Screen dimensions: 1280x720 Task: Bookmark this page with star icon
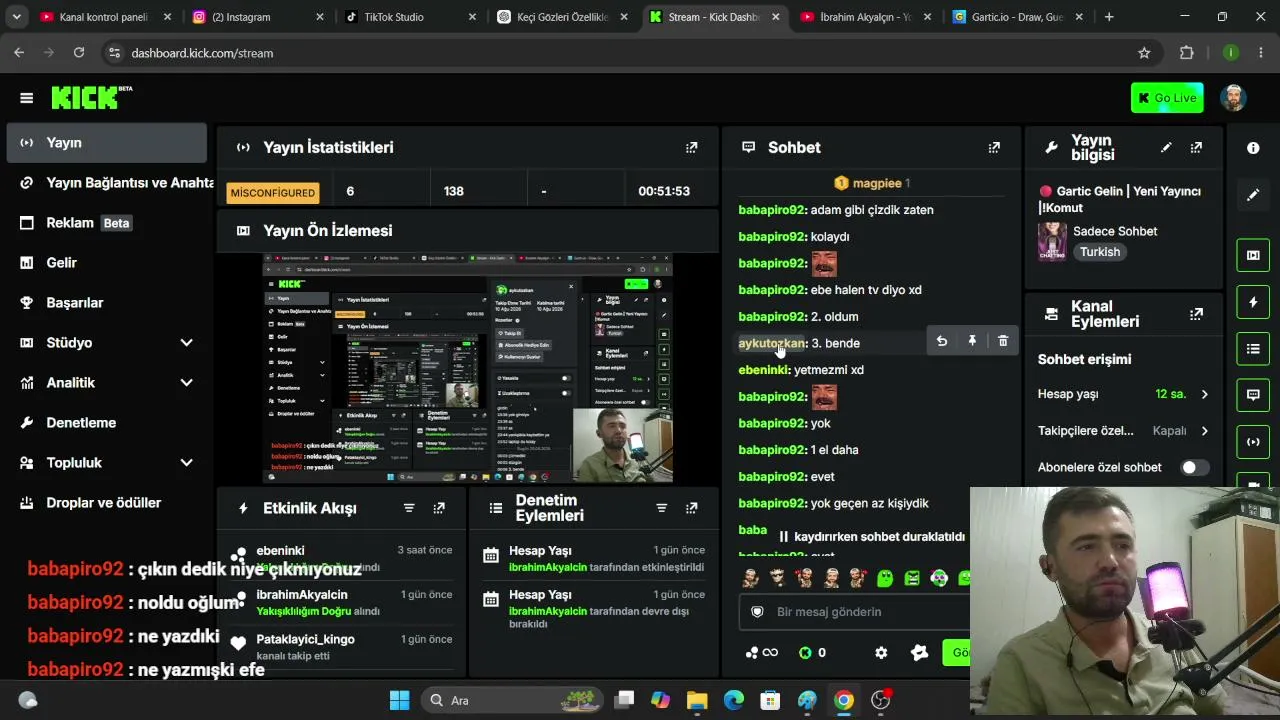coord(1144,53)
